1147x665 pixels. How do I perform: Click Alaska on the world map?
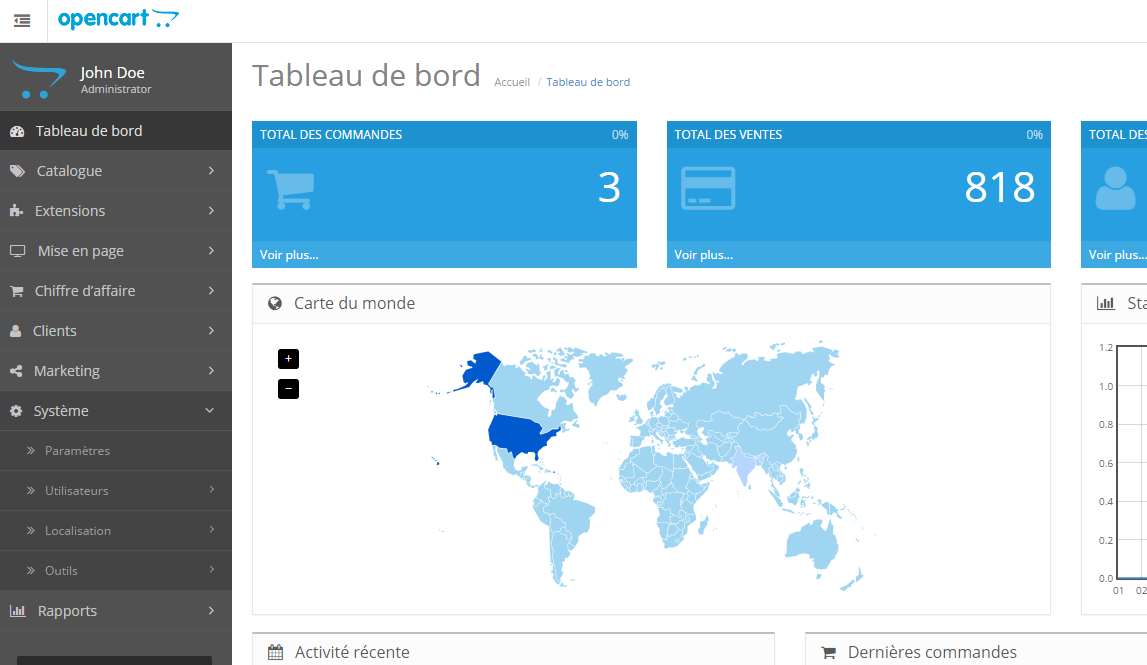480,369
